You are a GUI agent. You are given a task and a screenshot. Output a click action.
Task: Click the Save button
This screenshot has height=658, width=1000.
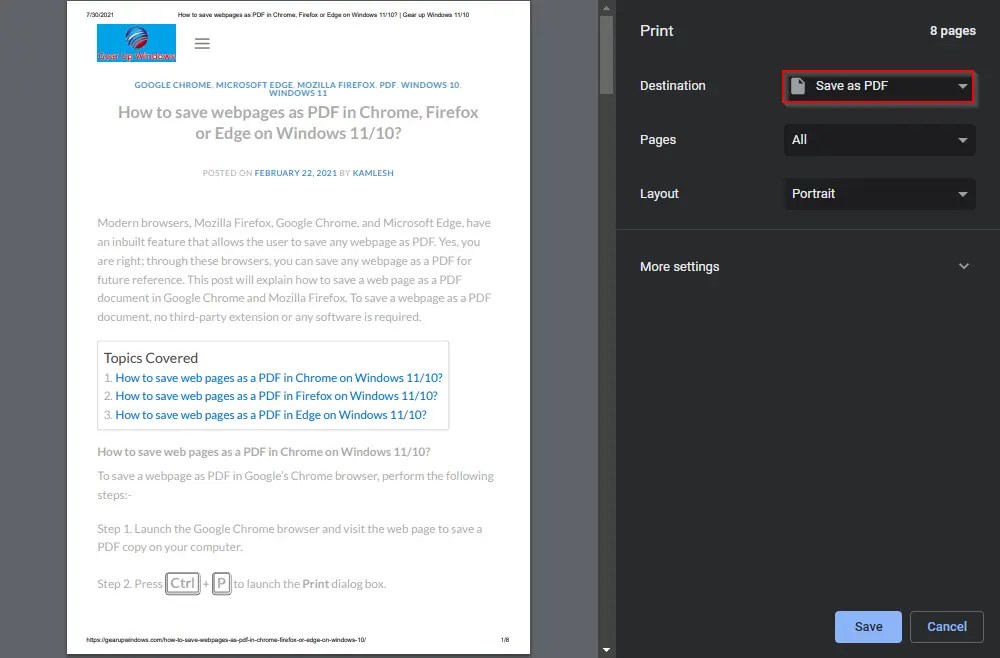pyautogui.click(x=866, y=626)
